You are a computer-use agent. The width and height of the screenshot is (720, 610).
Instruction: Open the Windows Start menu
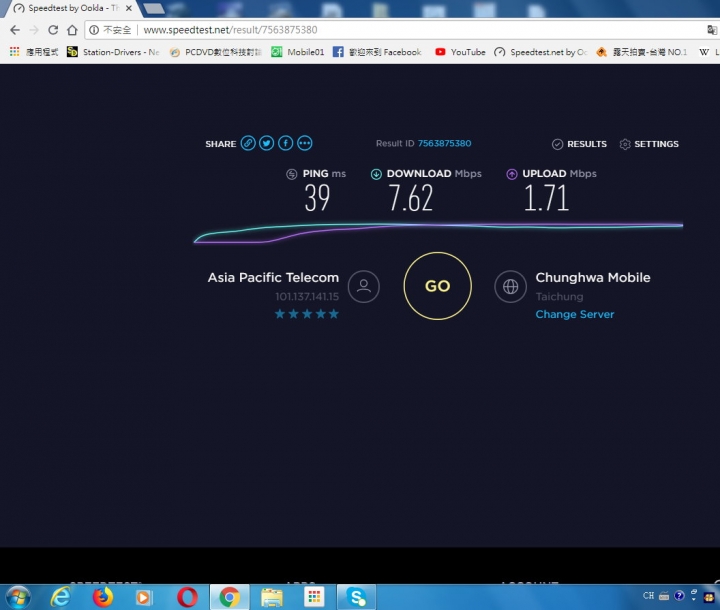tap(18, 597)
